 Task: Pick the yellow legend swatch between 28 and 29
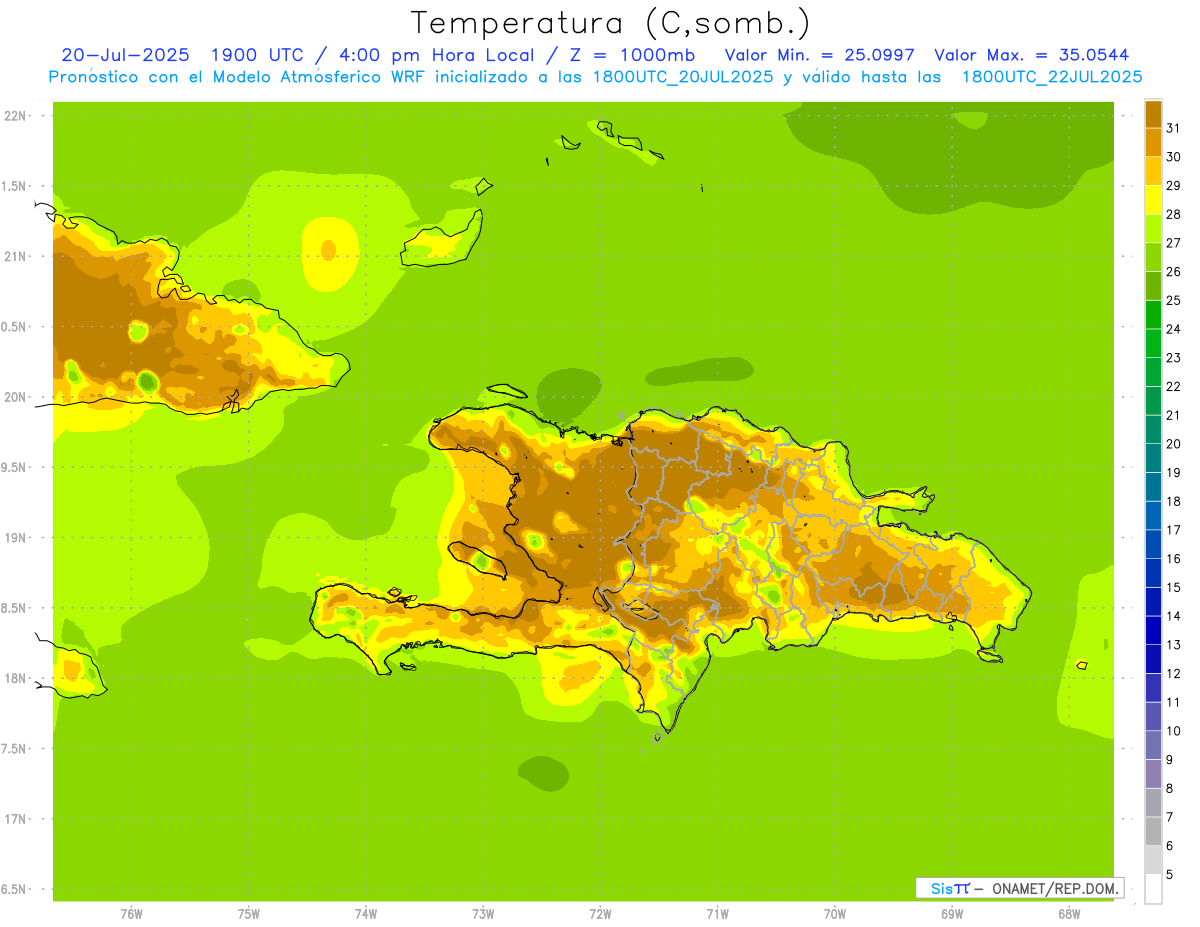[x=1153, y=200]
